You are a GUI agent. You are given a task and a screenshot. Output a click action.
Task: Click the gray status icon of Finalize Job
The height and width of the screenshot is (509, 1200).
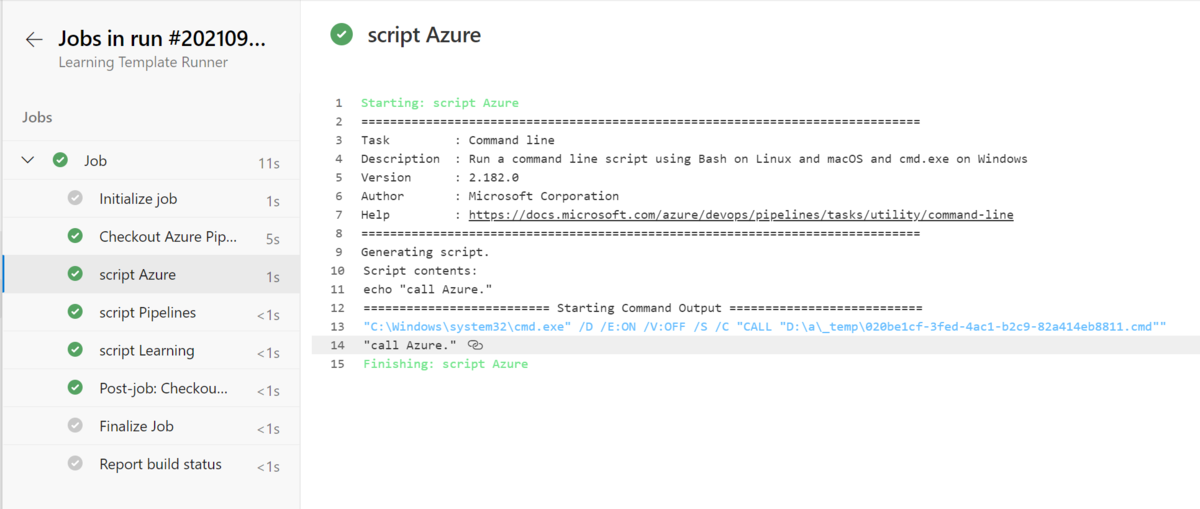pyautogui.click(x=75, y=426)
